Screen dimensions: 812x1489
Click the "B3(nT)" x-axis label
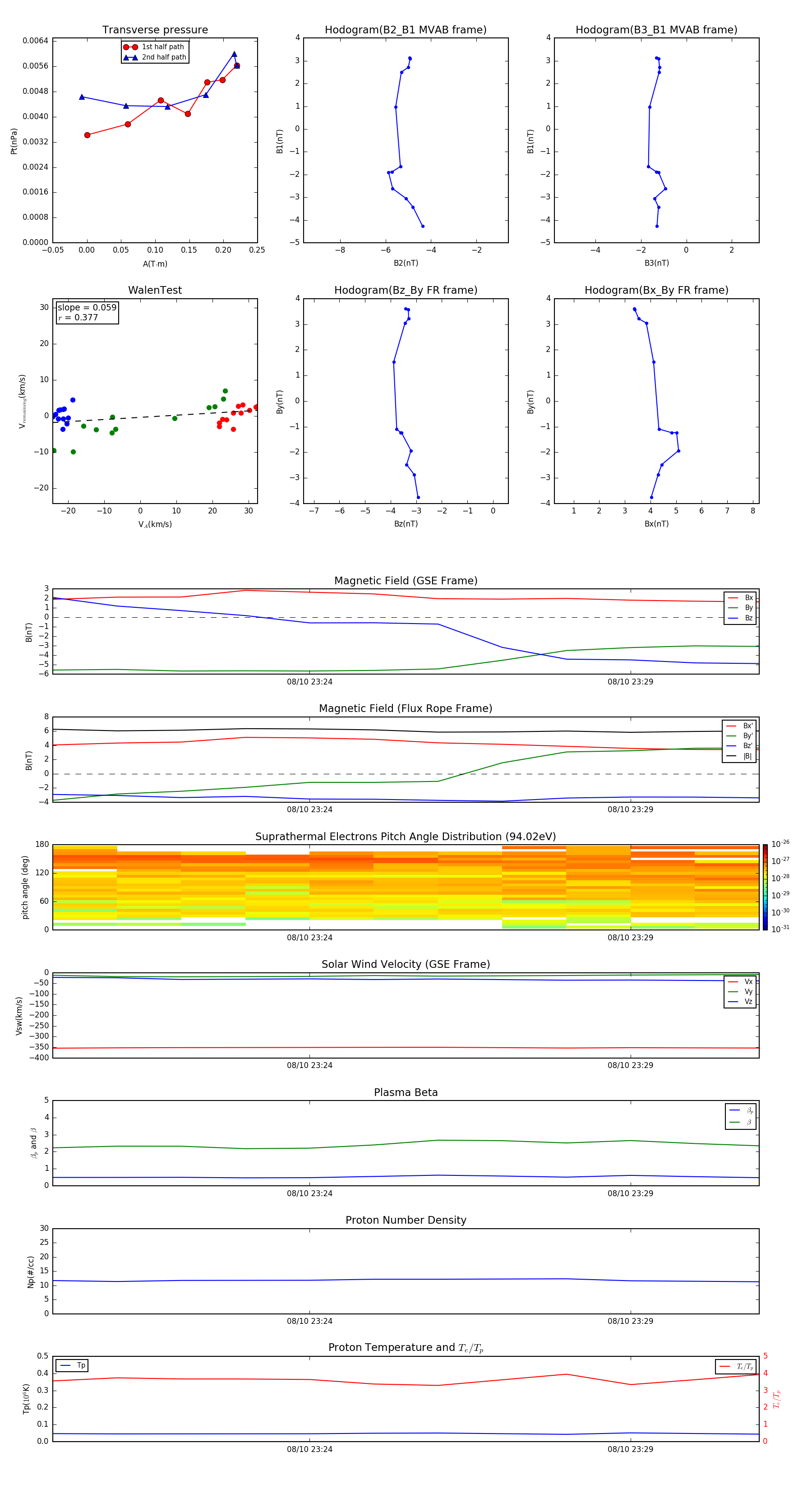tap(656, 263)
